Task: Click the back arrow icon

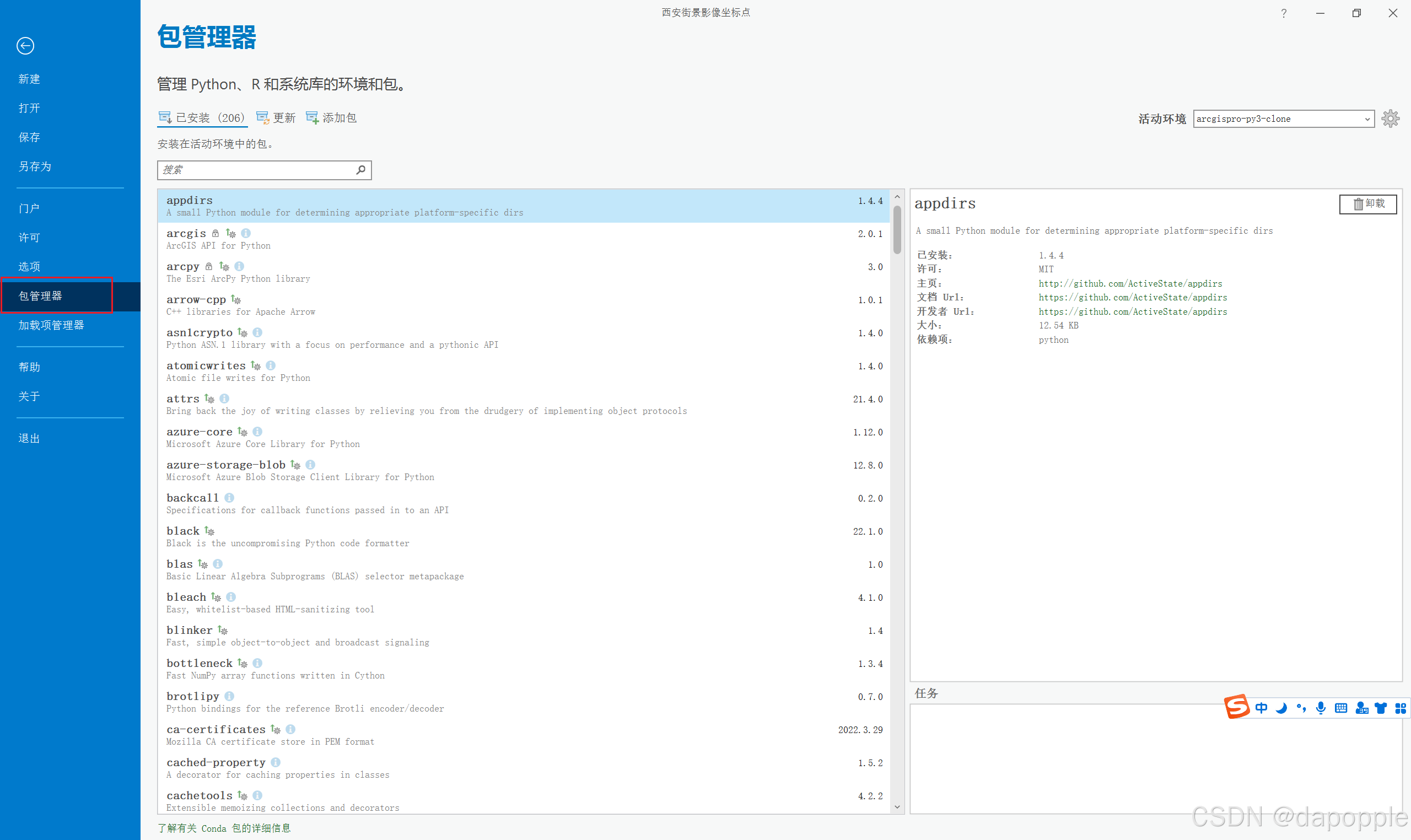Action: point(25,46)
